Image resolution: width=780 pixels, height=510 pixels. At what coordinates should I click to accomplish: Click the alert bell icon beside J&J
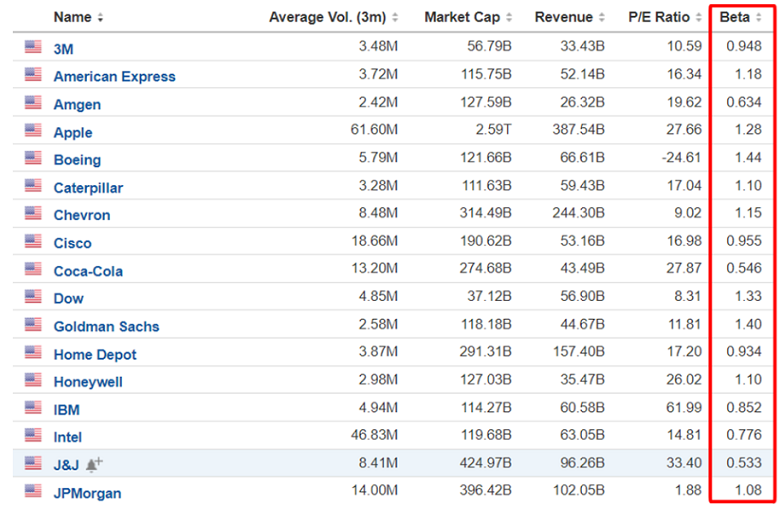pos(95,464)
